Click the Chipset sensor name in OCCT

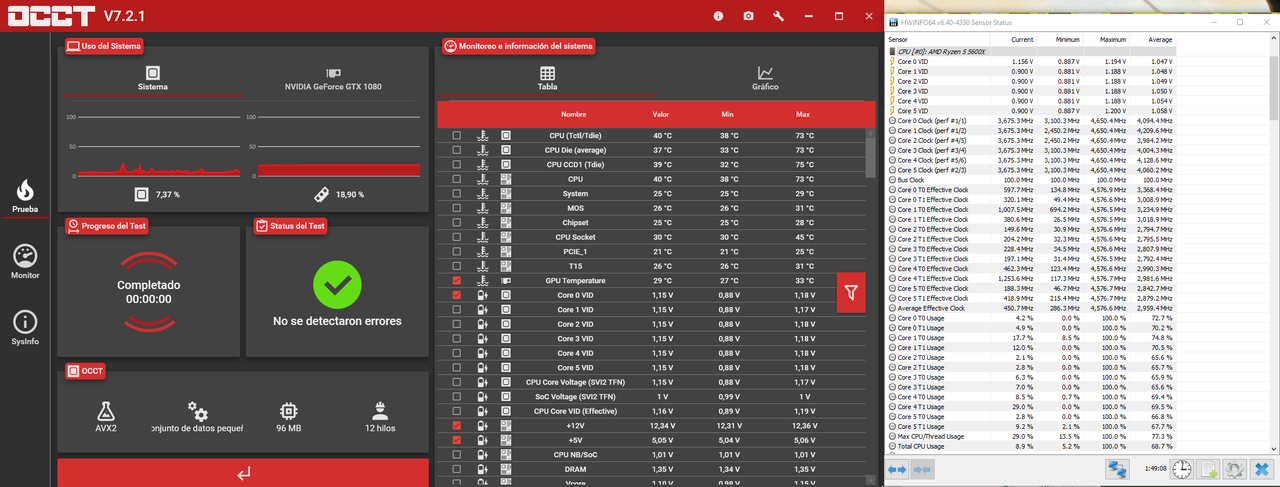click(573, 222)
